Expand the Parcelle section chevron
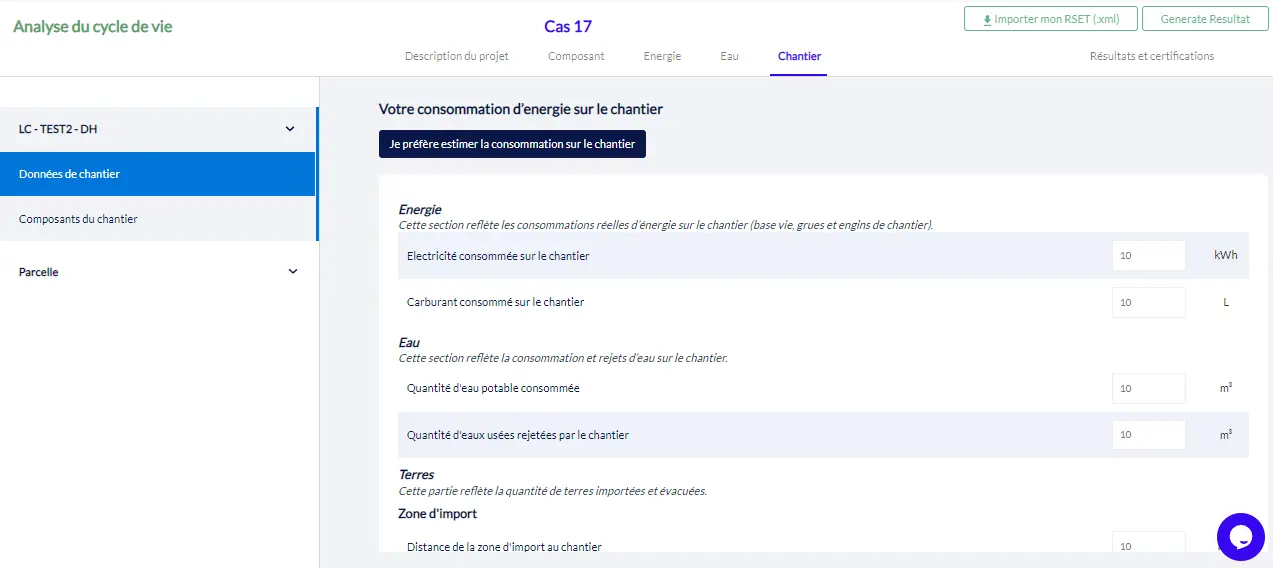 click(x=293, y=272)
